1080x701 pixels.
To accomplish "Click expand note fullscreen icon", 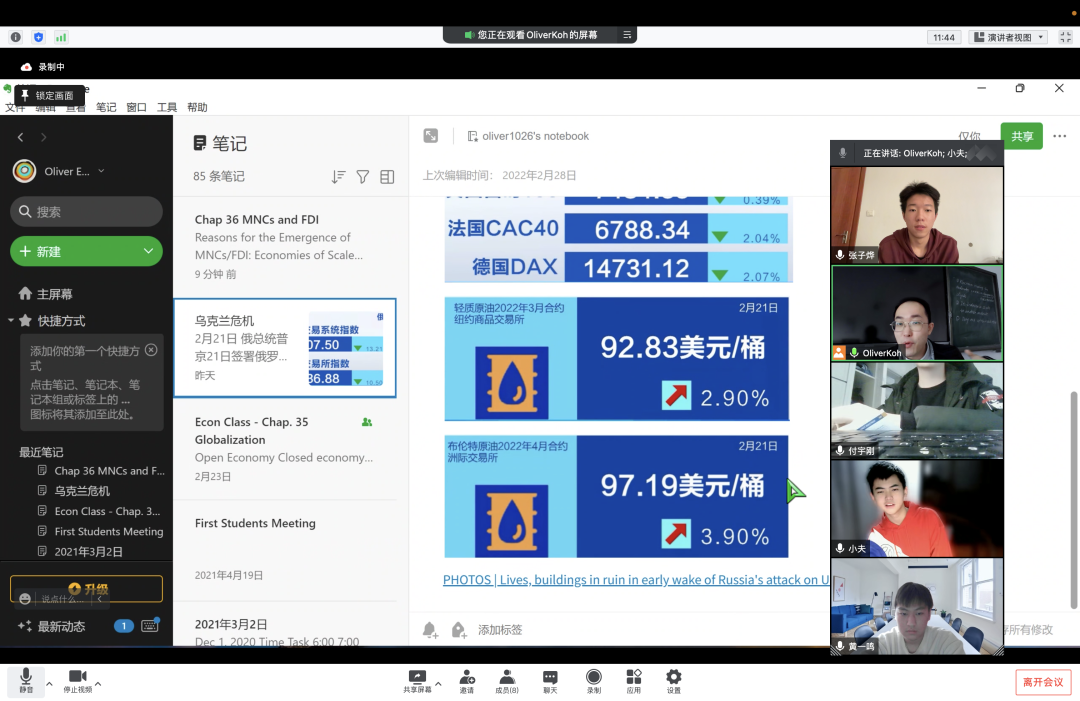I will point(430,136).
